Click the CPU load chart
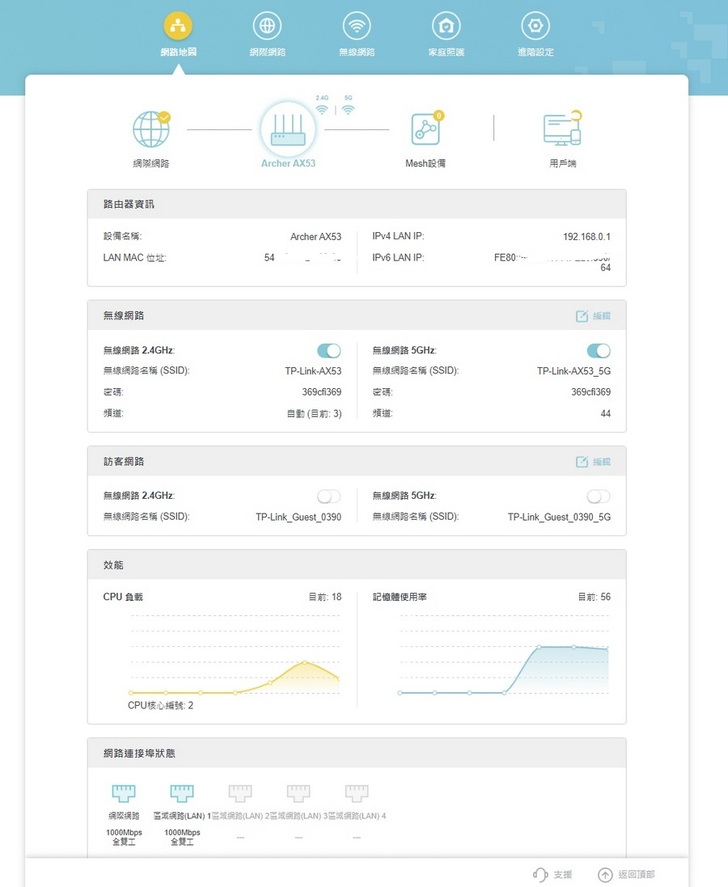 234,655
